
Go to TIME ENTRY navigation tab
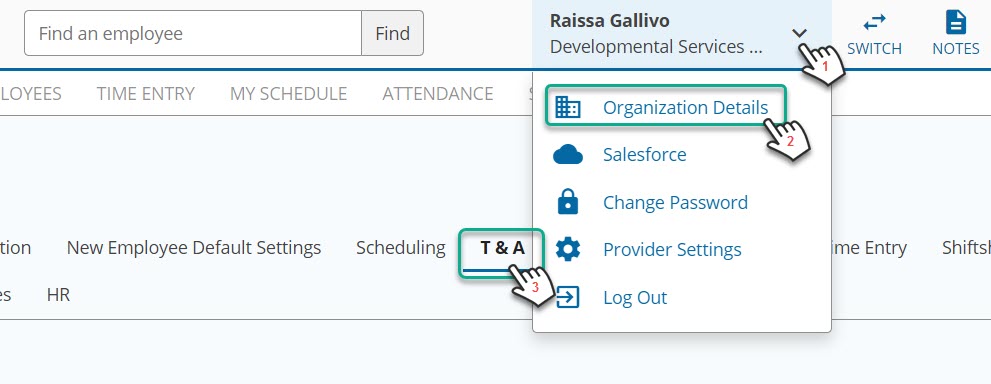145,93
